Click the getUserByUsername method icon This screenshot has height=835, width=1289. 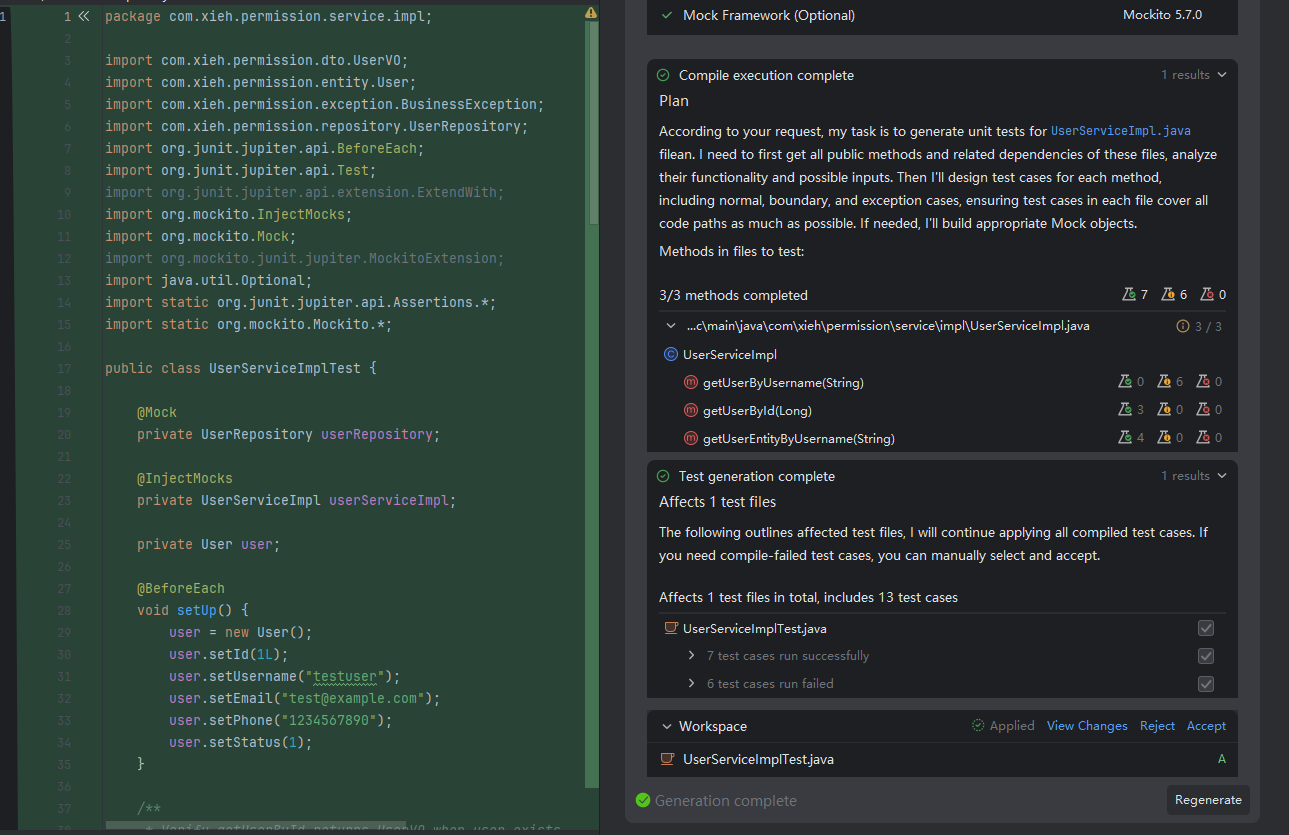[x=690, y=382]
